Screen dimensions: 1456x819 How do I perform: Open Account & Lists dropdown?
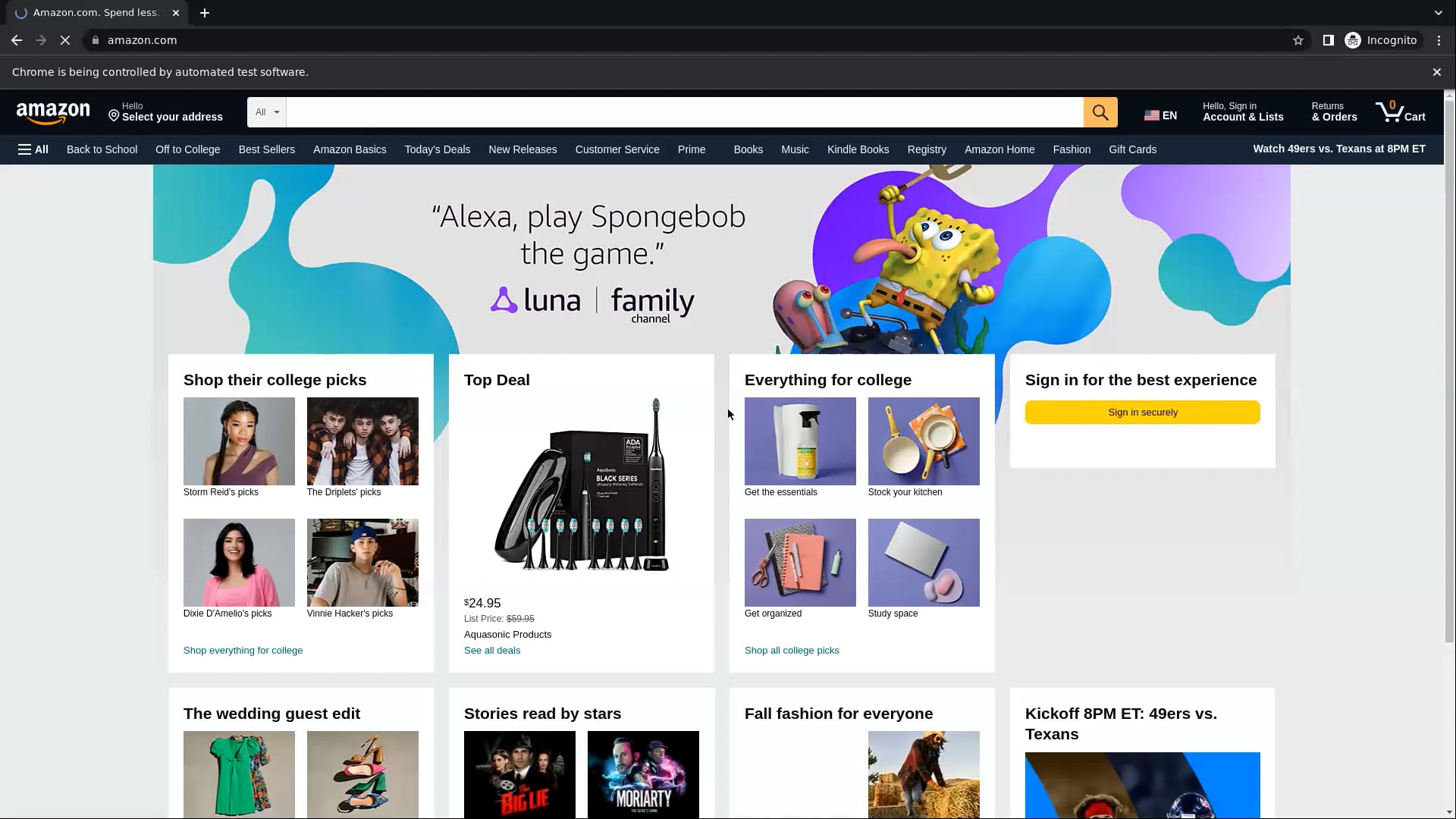[x=1243, y=112]
